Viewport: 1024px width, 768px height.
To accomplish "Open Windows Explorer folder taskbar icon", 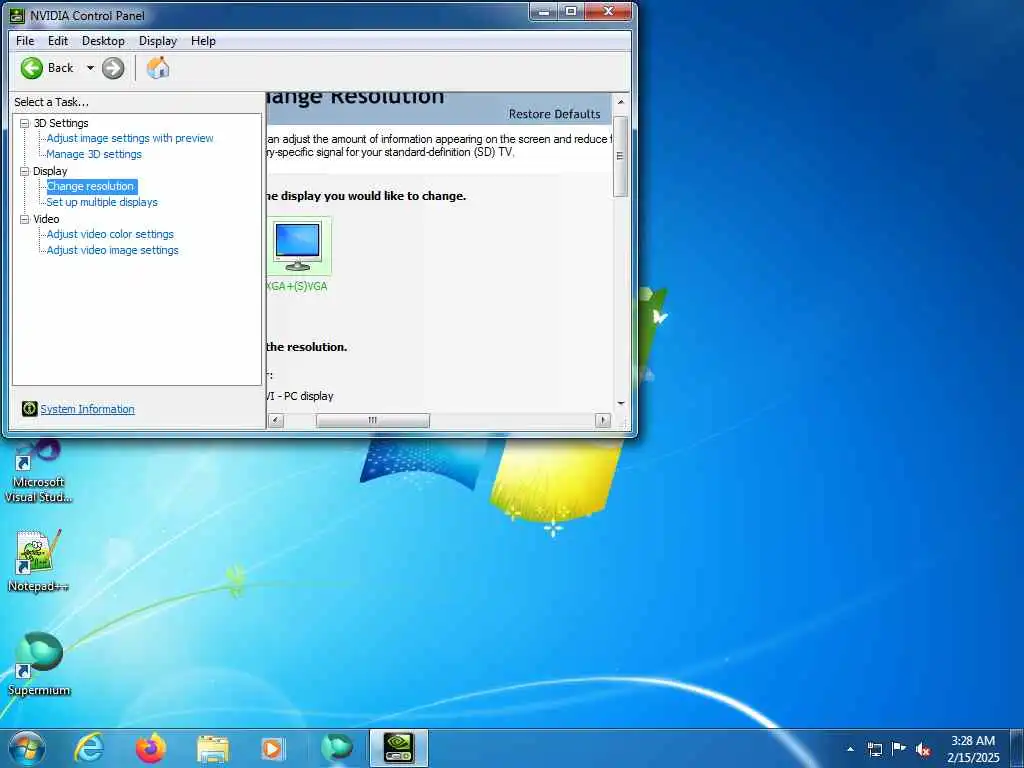I will [213, 749].
